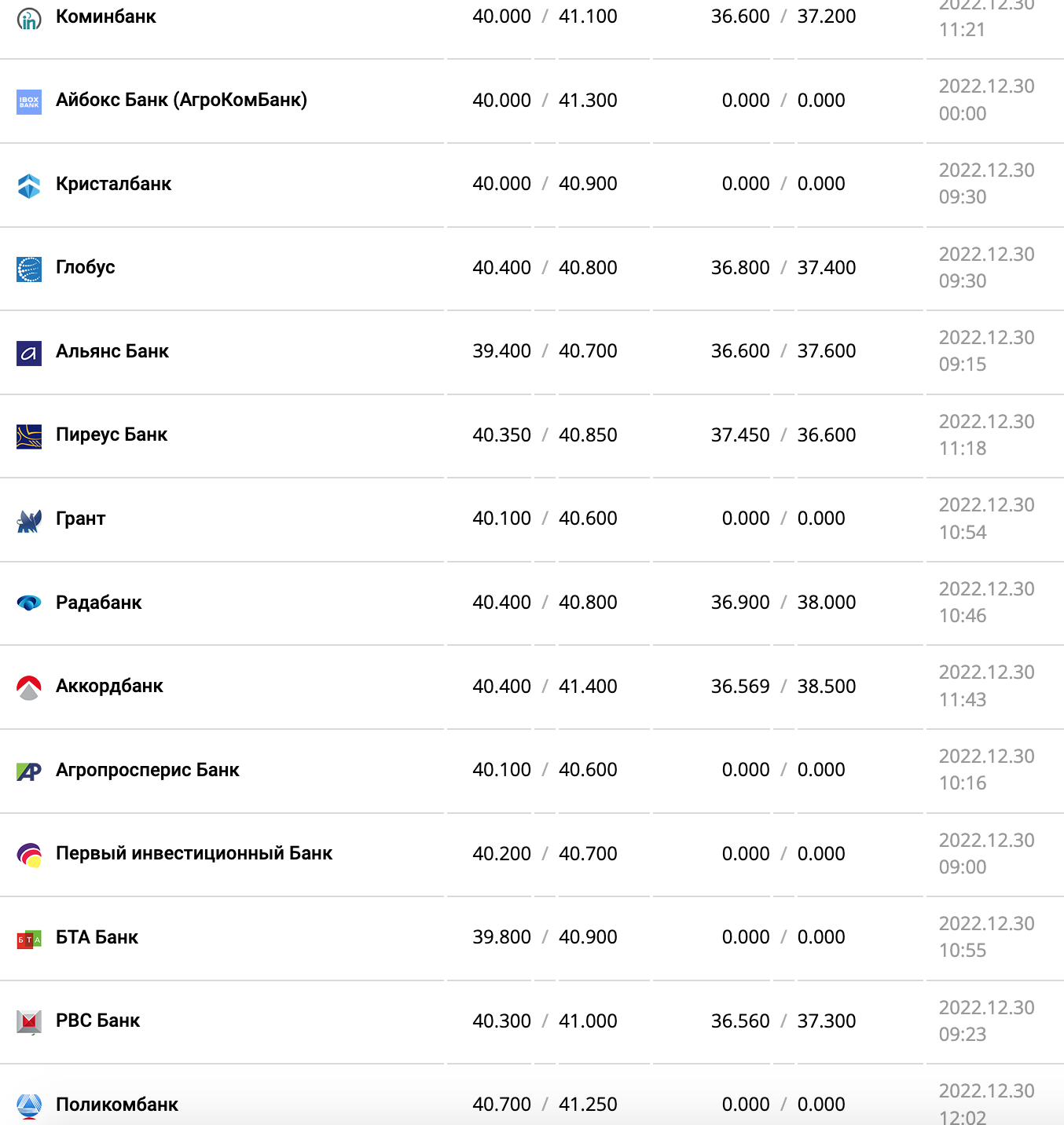Open the Первый инвестиционный Банк link
This screenshot has height=1125, width=1064.
coord(194,853)
